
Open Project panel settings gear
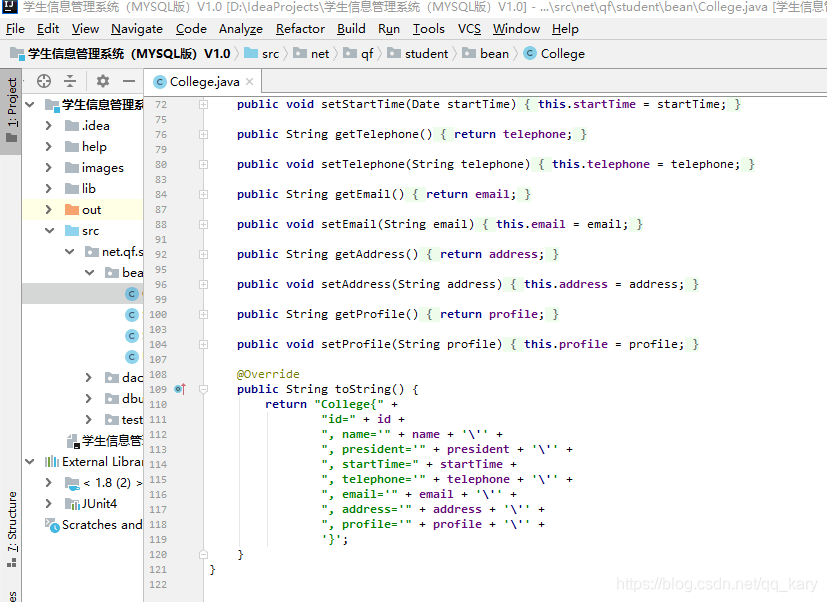(x=103, y=81)
